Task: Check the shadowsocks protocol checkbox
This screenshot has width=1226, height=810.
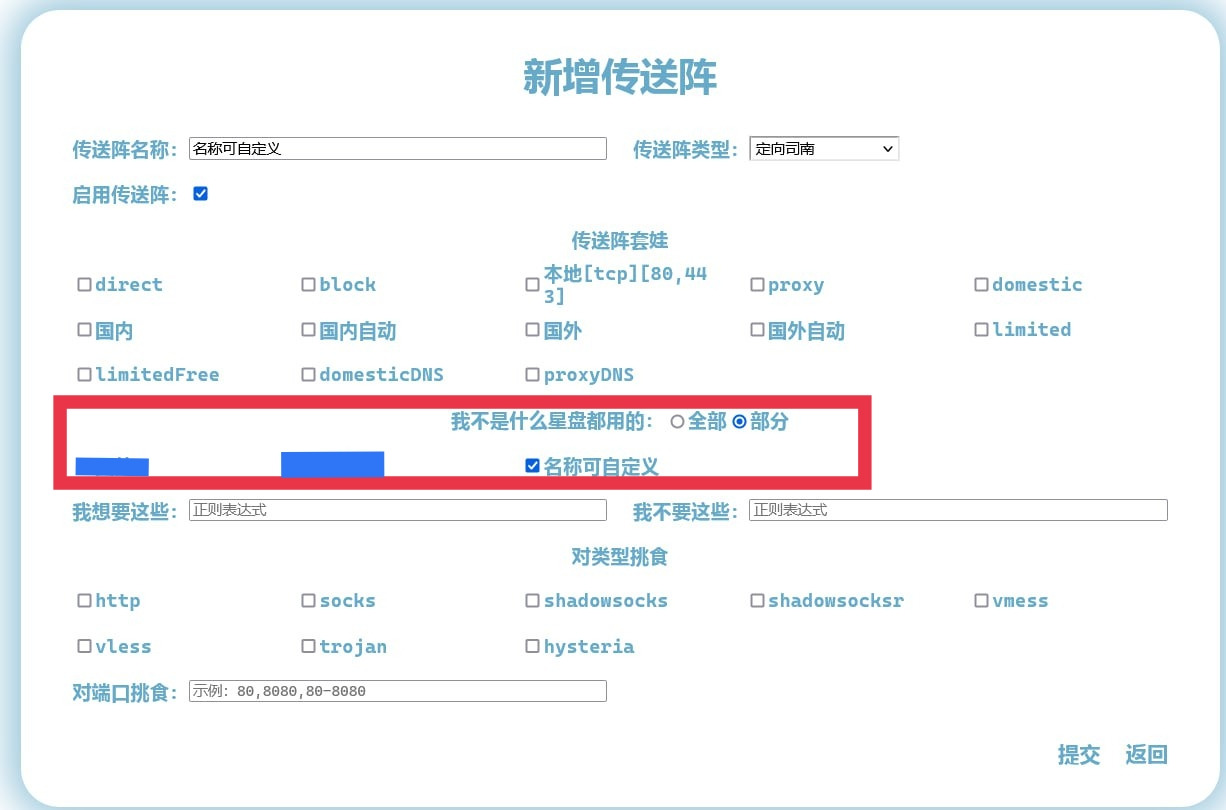Action: coord(533,601)
